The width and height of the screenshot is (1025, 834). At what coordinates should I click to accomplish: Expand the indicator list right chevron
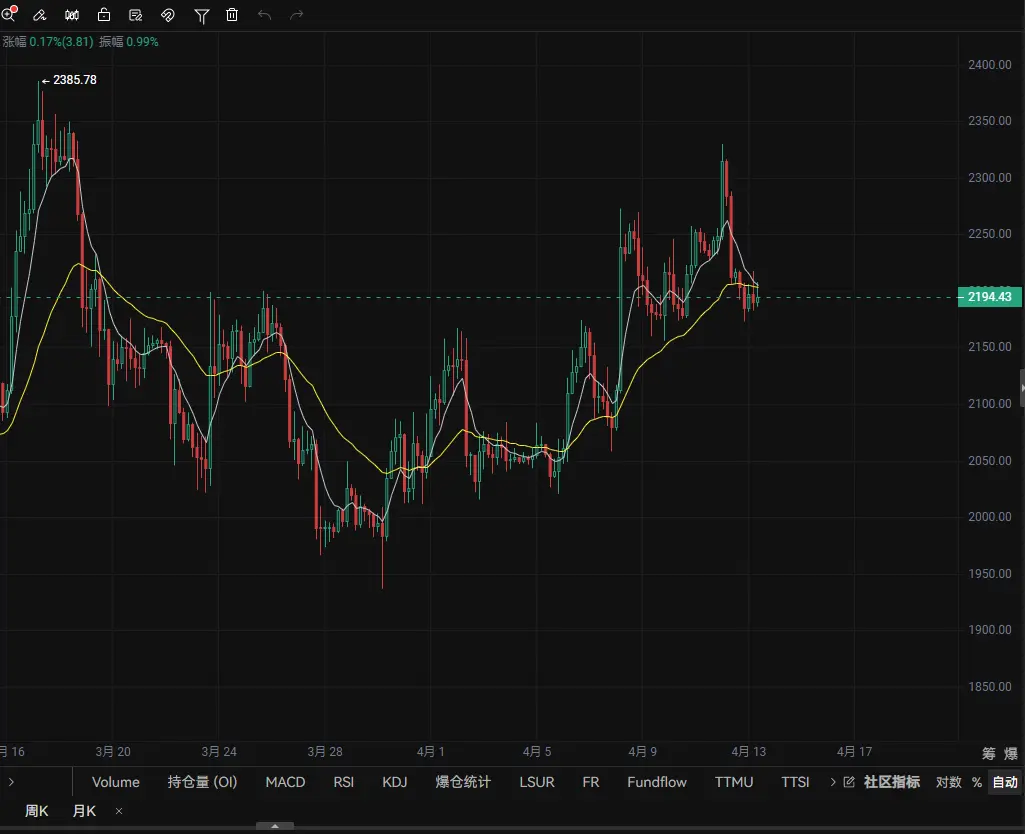click(833, 782)
